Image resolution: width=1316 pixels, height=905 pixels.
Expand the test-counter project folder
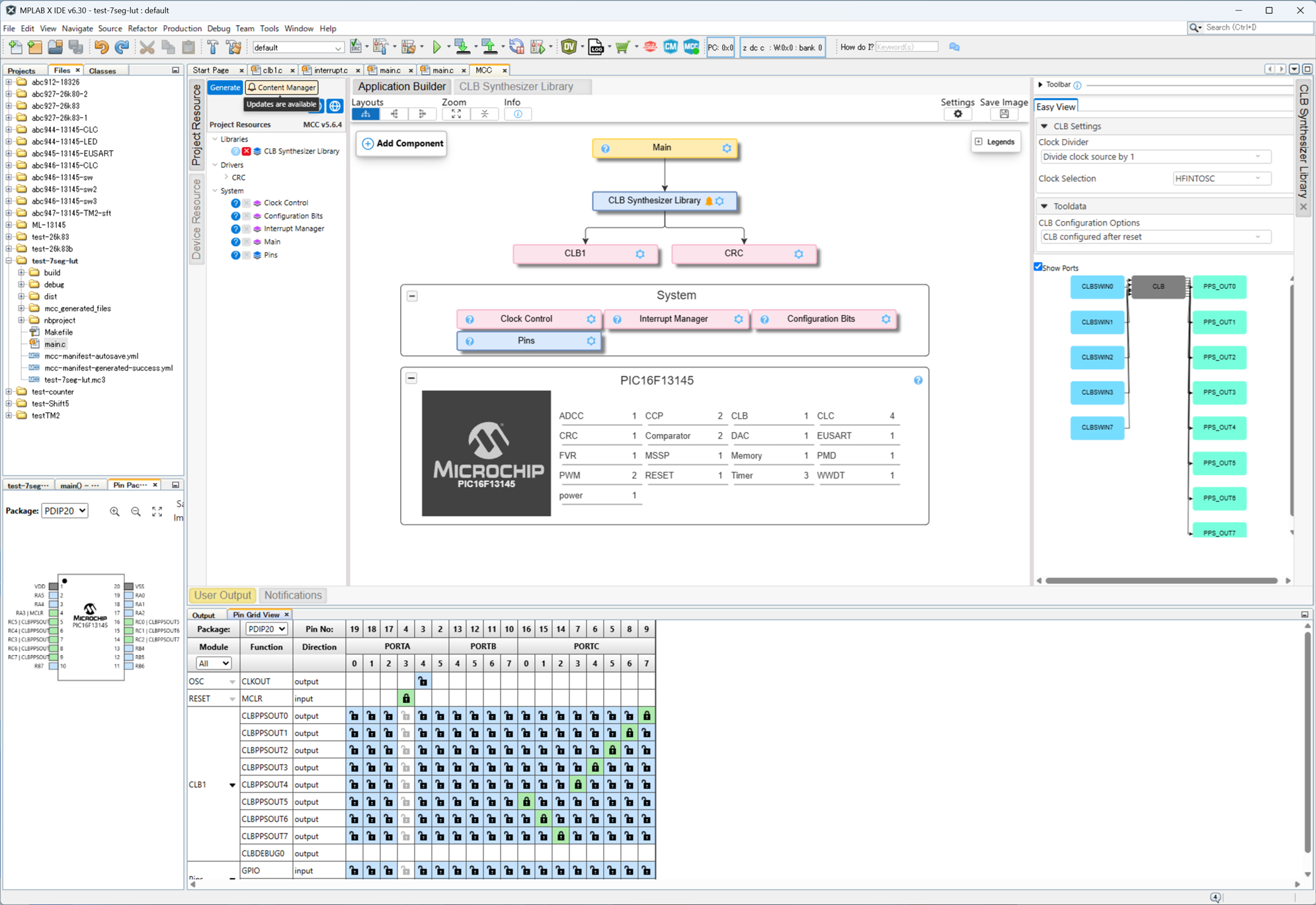point(9,392)
